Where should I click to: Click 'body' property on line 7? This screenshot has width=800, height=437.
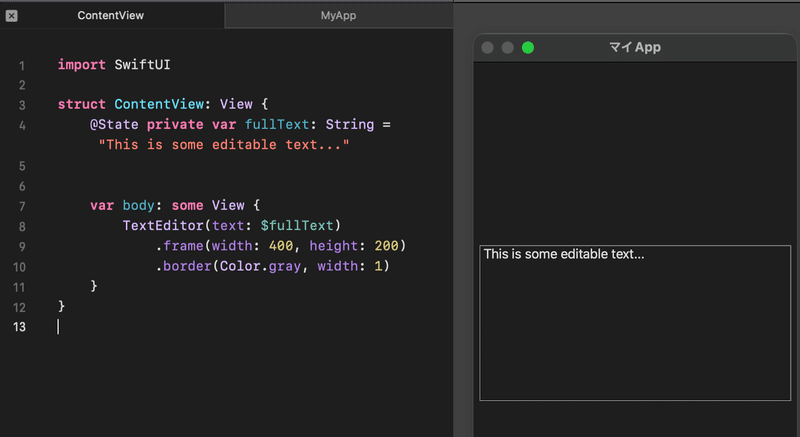point(138,205)
